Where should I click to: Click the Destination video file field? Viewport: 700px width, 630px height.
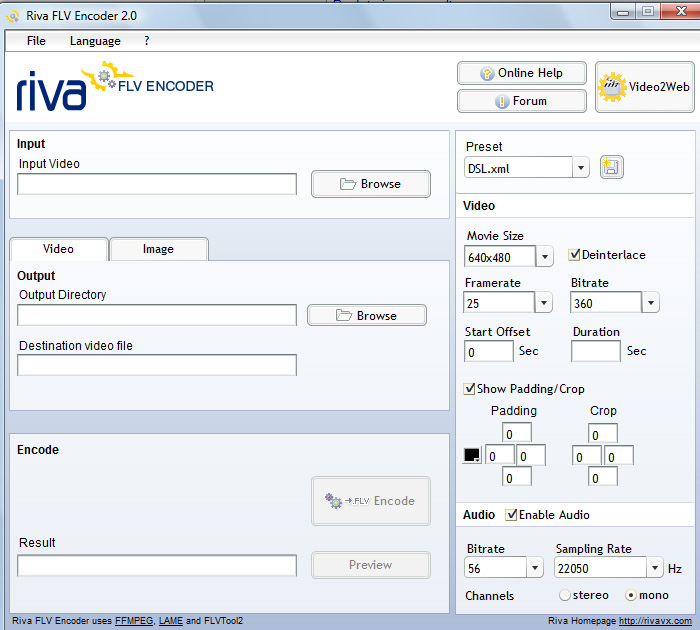pyautogui.click(x=157, y=365)
